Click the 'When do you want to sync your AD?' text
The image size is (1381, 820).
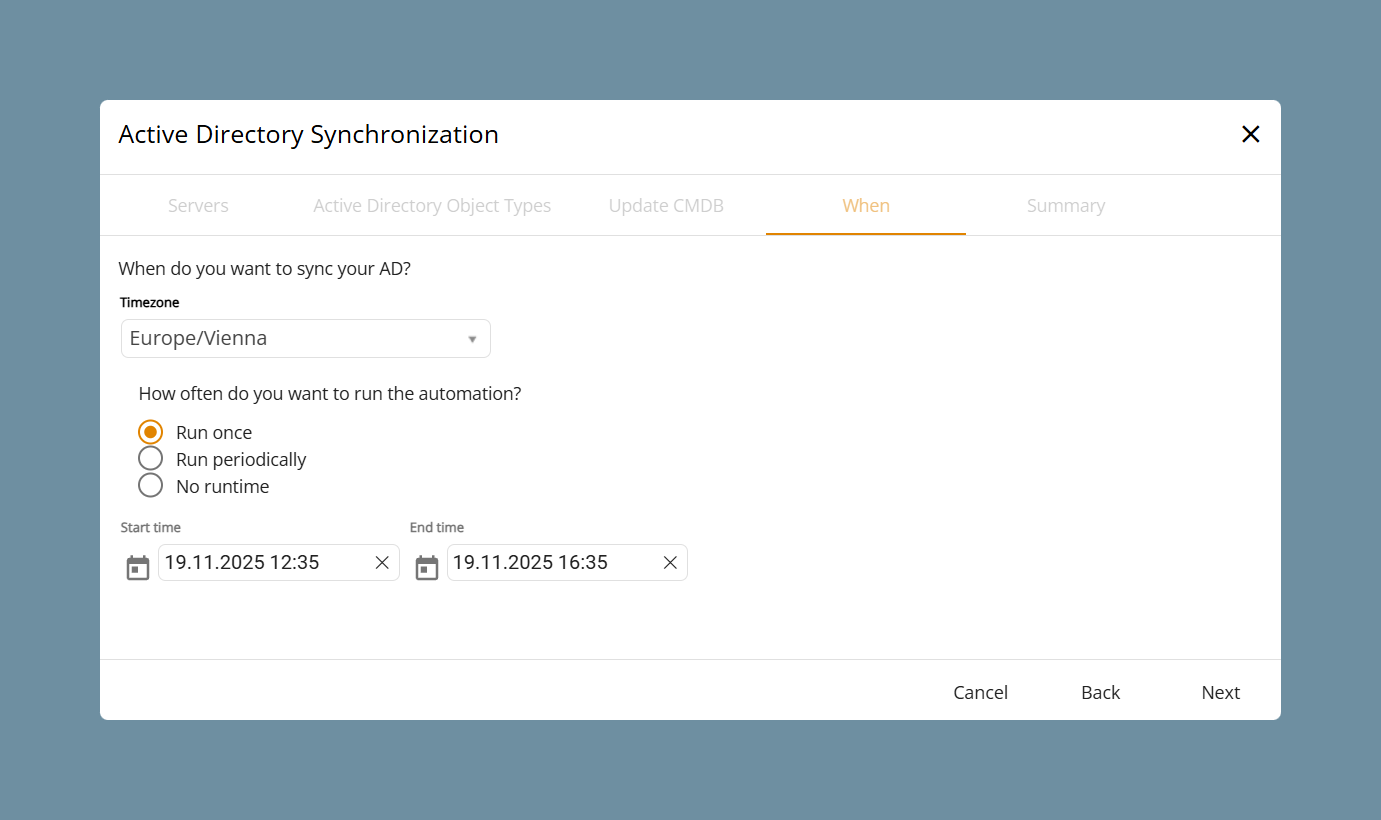264,268
